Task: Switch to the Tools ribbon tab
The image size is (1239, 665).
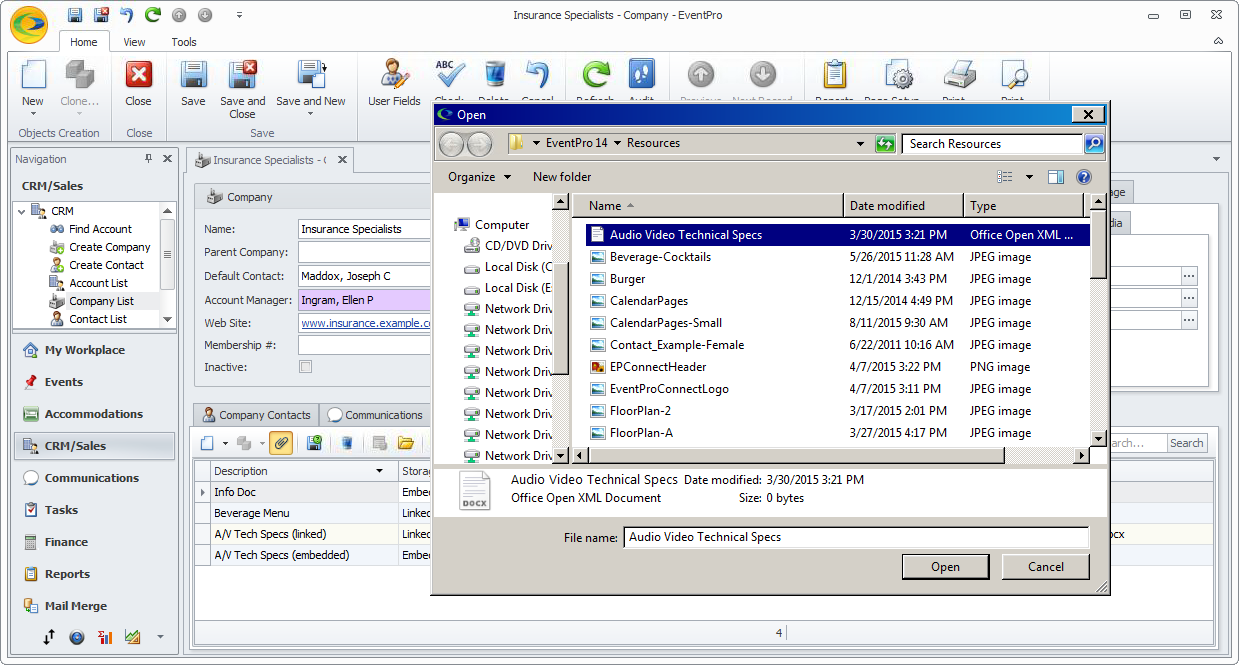Action: point(184,42)
